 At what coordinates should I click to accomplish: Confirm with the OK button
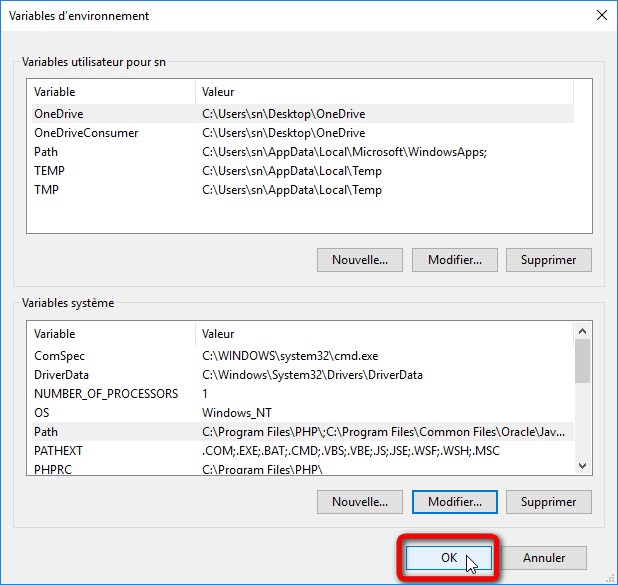coord(449,558)
